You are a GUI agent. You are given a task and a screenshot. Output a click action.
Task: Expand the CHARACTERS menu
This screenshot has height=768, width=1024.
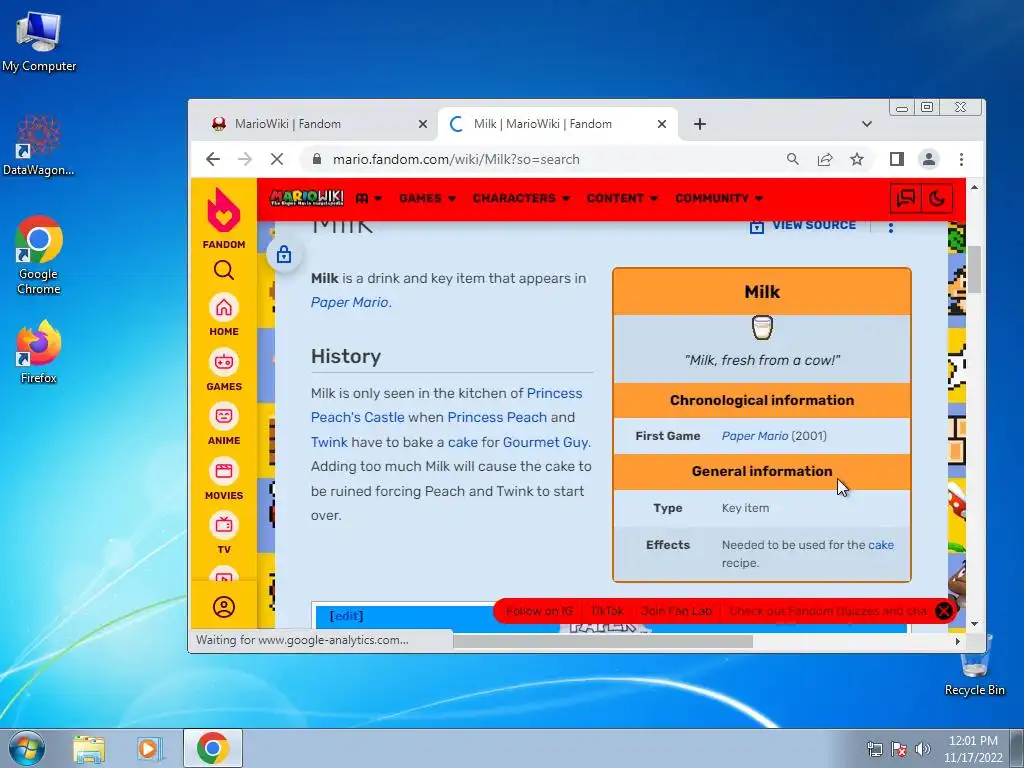521,198
